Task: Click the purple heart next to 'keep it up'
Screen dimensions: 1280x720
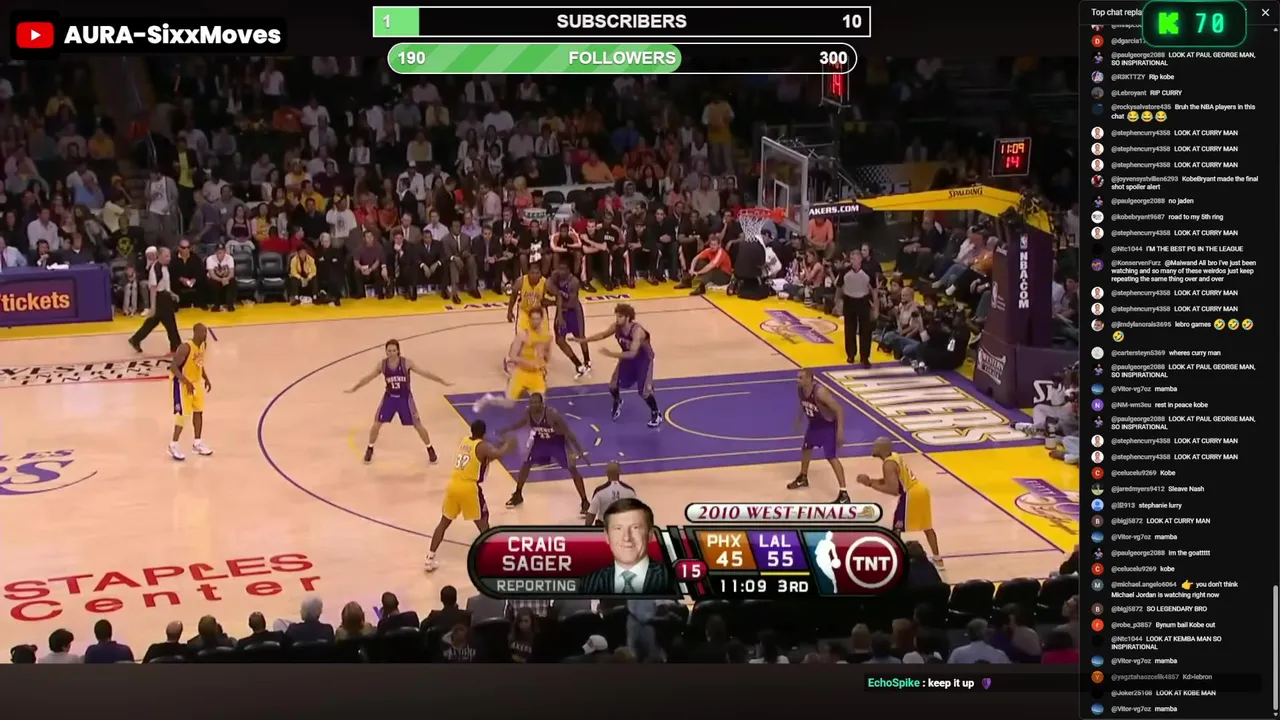Action: click(986, 683)
